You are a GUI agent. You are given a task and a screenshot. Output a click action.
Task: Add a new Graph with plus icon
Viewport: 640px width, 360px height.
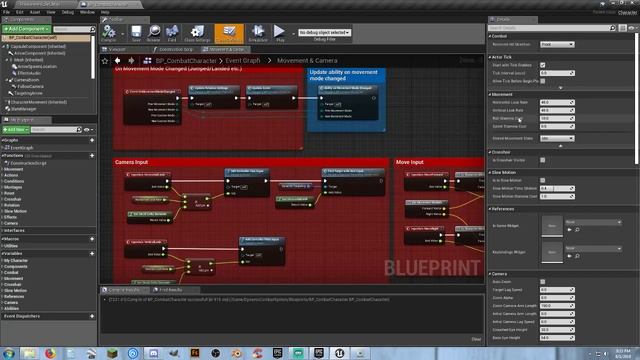coord(92,140)
